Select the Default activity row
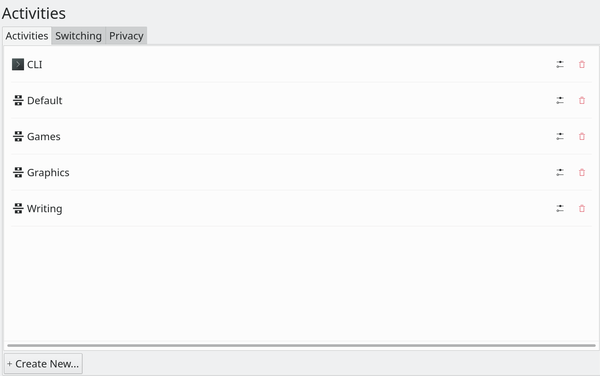Viewport: 600px width, 376px height. [x=302, y=101]
